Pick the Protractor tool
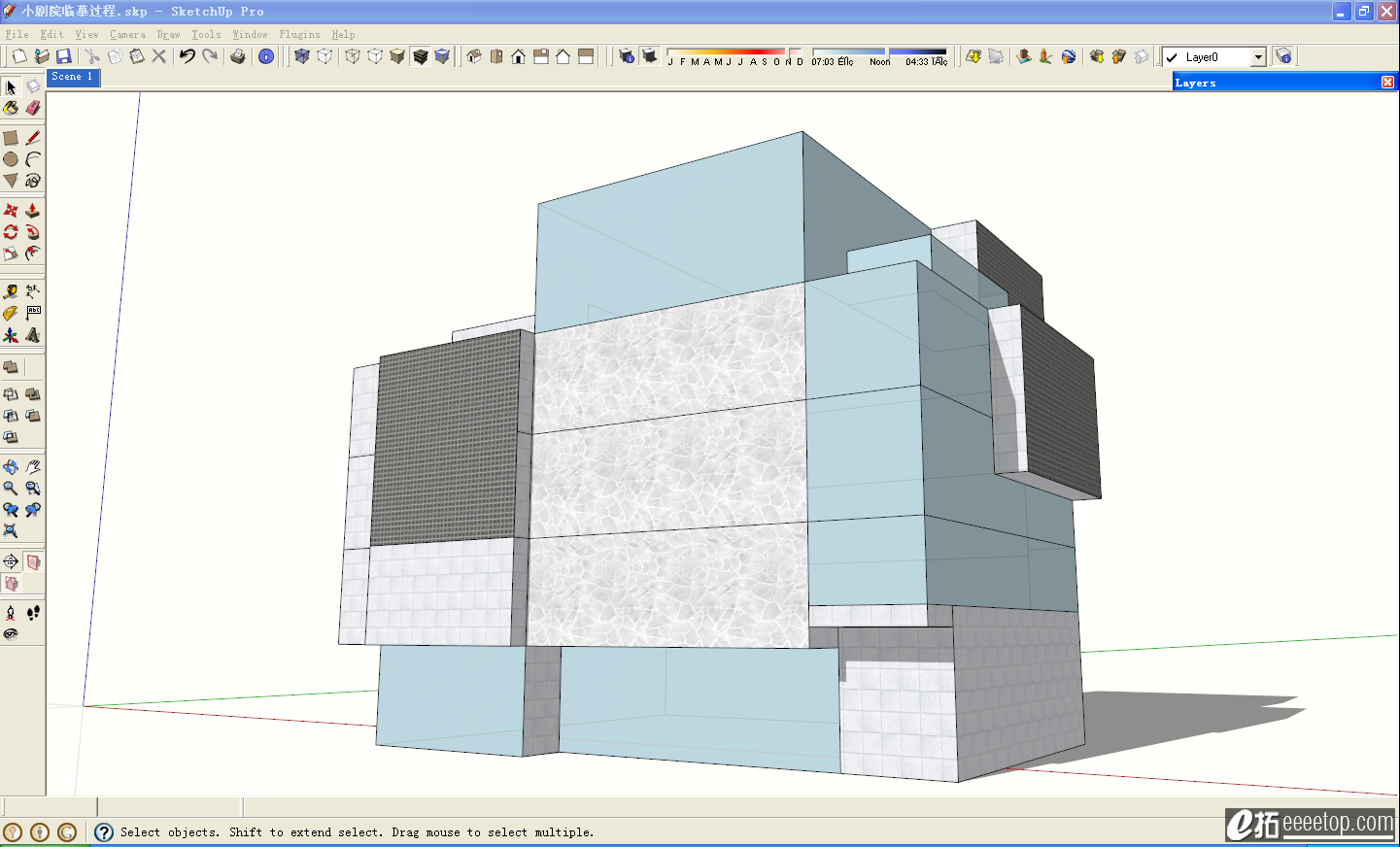This screenshot has width=1400, height=847. click(x=11, y=313)
